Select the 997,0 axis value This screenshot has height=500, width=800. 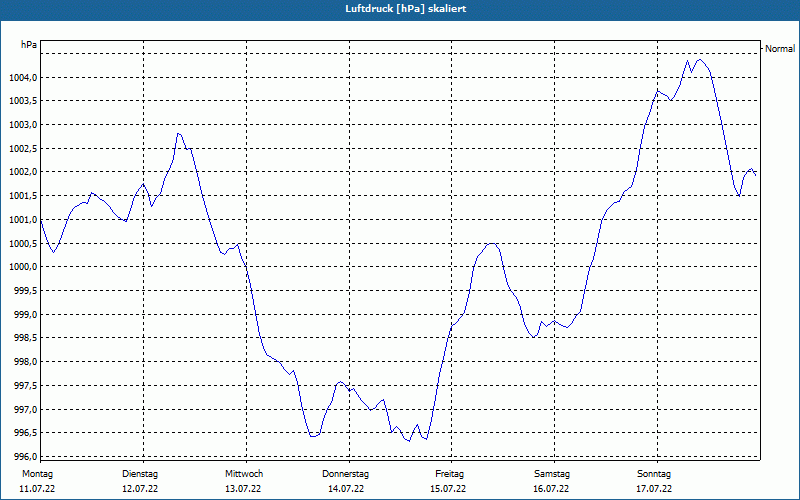pos(25,410)
